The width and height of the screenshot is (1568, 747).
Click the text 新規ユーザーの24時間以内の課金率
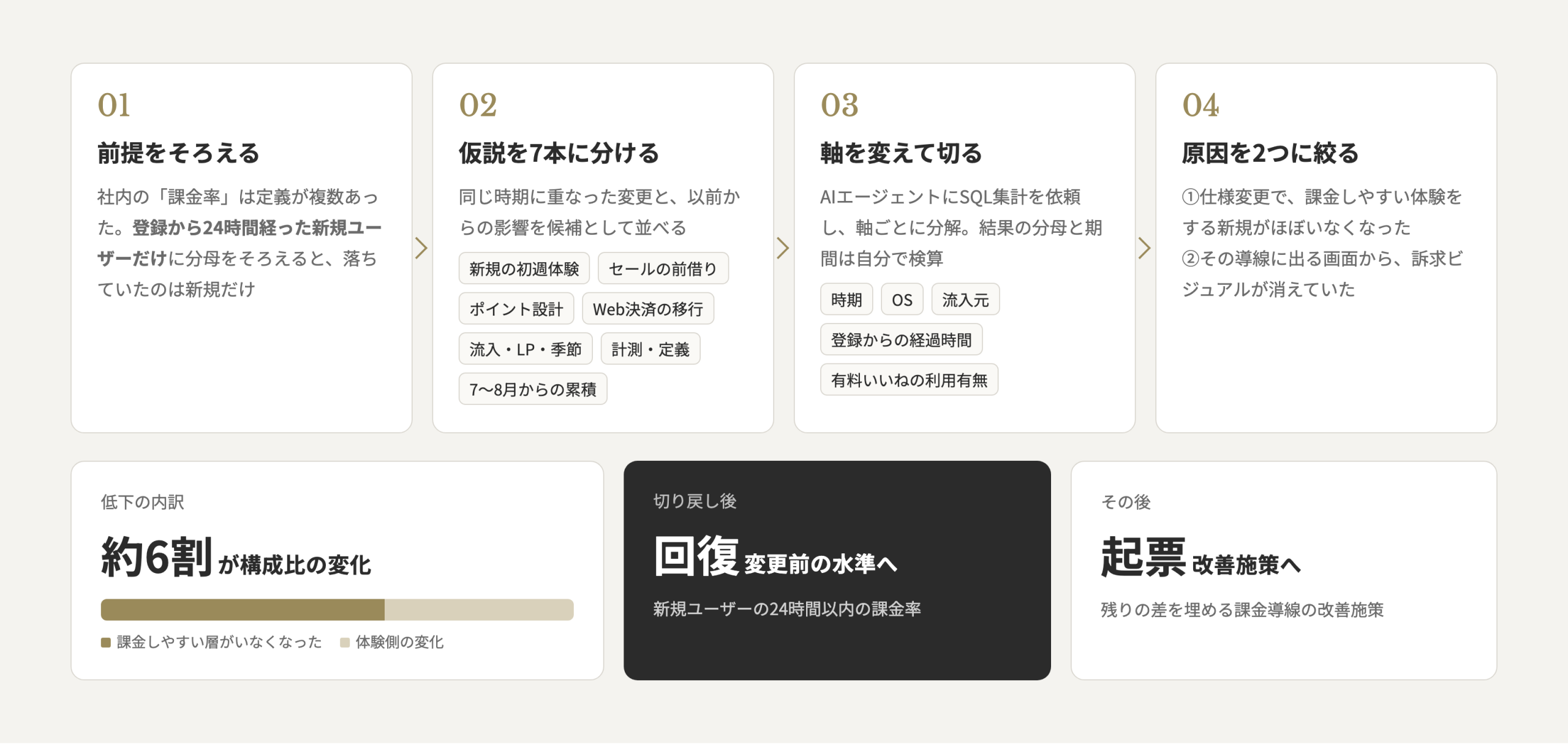787,609
